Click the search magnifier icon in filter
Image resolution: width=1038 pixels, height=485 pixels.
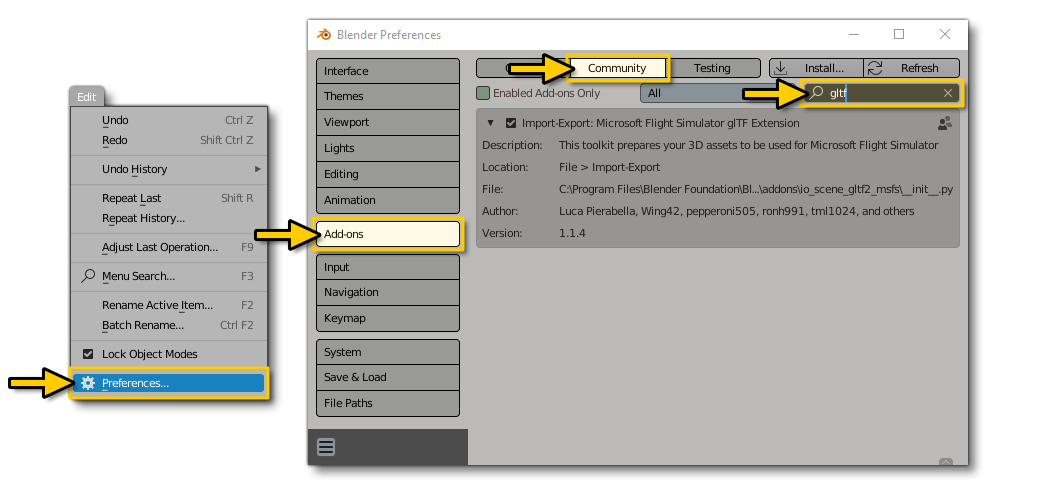[817, 93]
